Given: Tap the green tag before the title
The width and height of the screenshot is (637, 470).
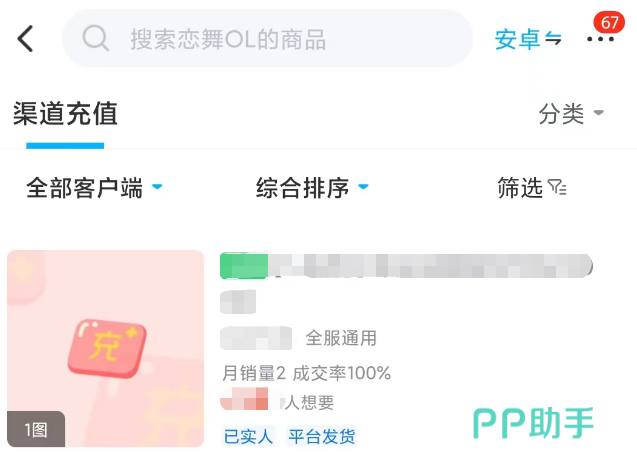Looking at the screenshot, I should pos(243,265).
